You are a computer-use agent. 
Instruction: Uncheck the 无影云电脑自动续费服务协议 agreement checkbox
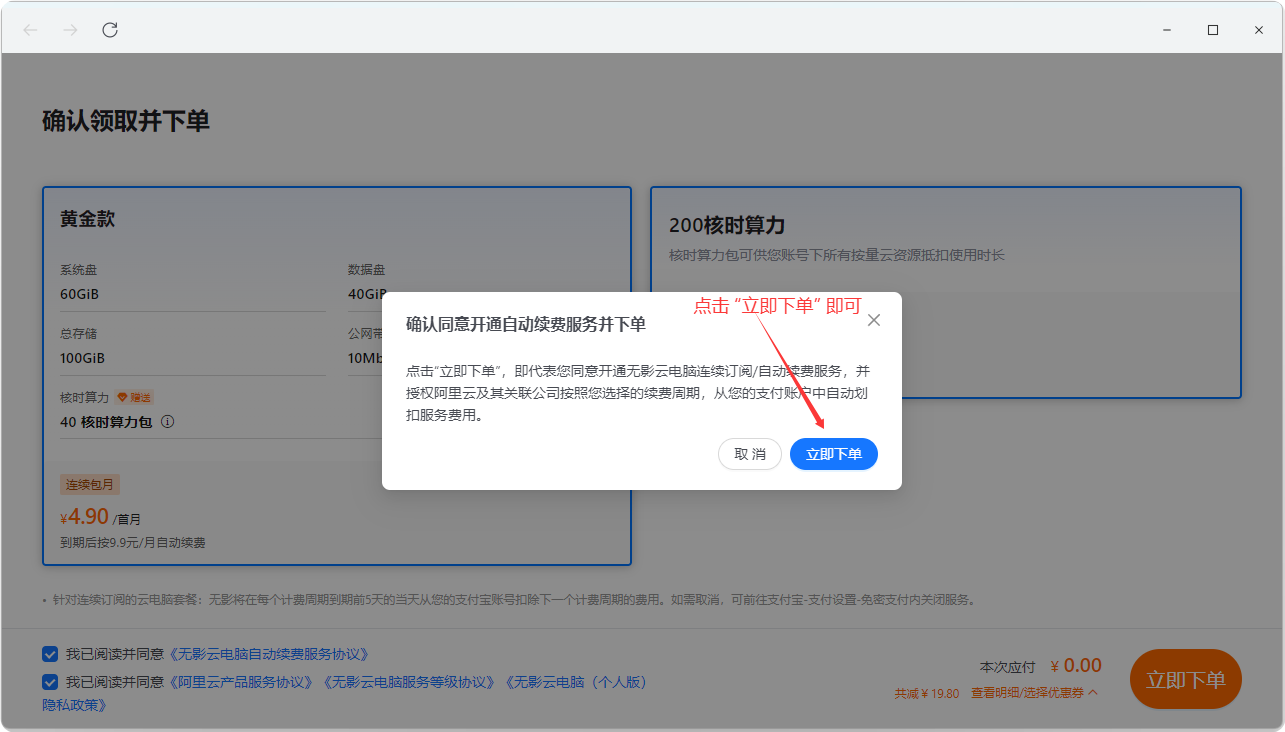pyautogui.click(x=50, y=654)
